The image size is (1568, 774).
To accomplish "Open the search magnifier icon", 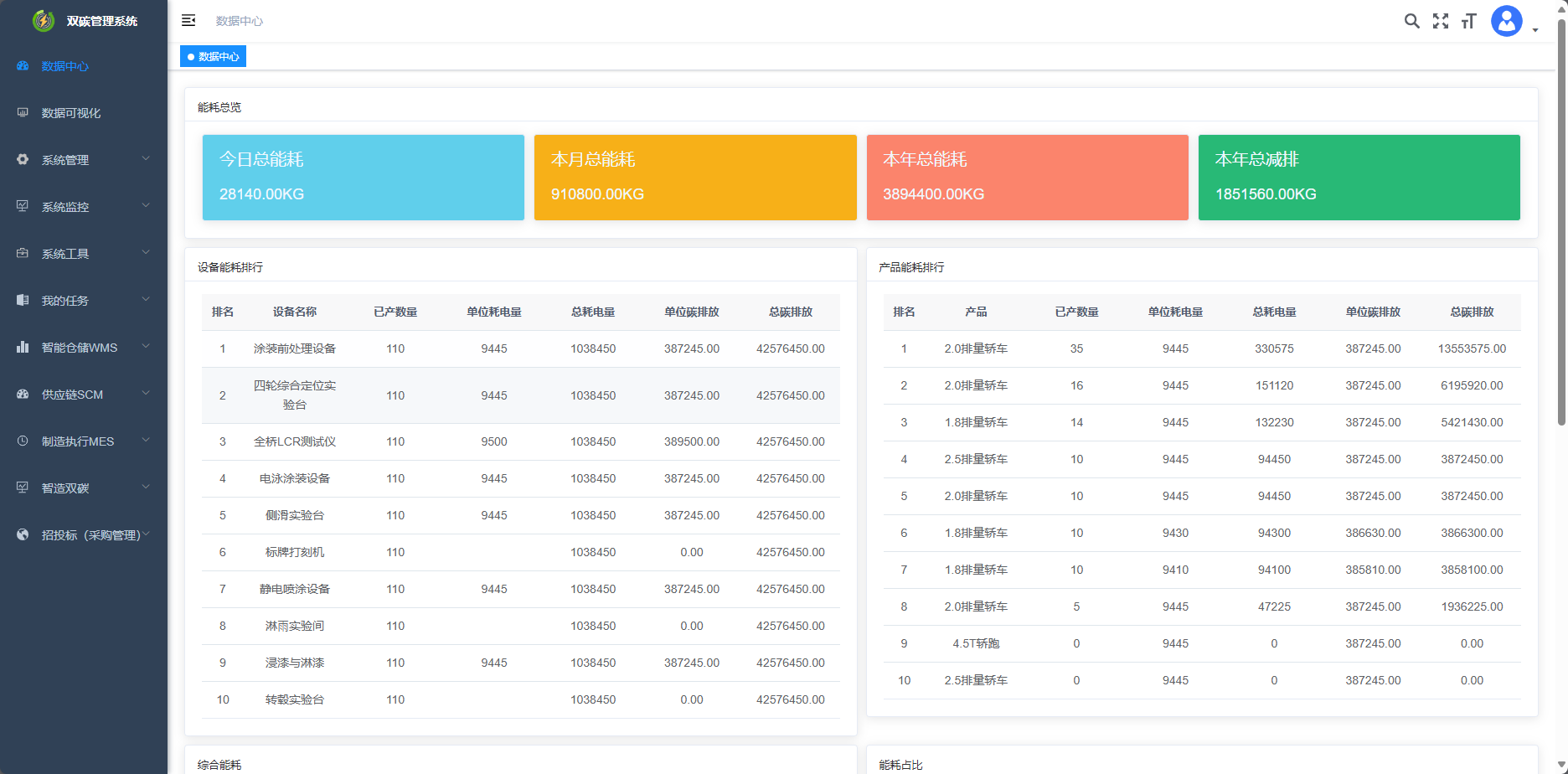I will click(1412, 21).
